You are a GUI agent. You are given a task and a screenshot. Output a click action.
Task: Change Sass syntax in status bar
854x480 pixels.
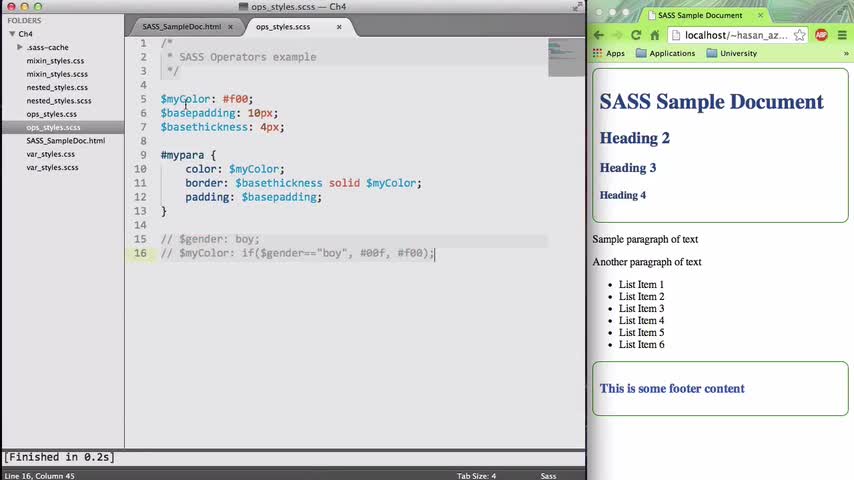tap(548, 476)
